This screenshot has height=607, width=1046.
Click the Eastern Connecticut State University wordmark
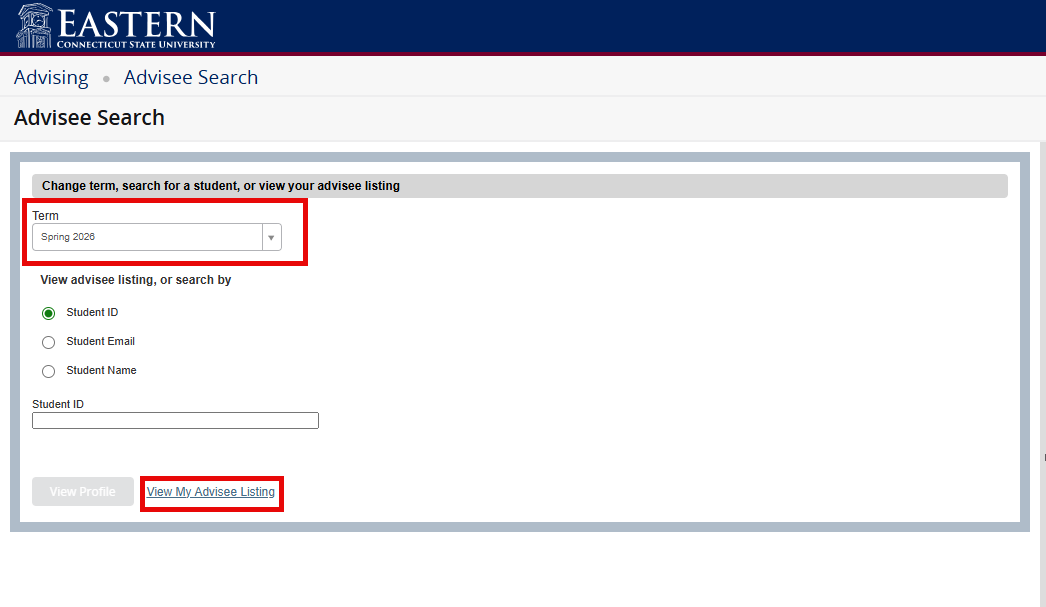click(x=137, y=28)
